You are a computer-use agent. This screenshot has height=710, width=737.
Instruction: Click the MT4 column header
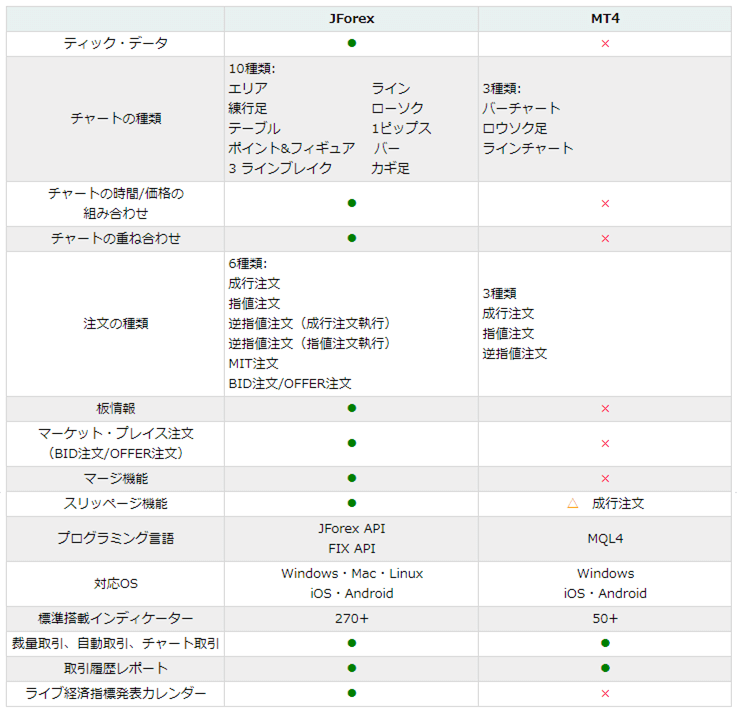click(605, 19)
